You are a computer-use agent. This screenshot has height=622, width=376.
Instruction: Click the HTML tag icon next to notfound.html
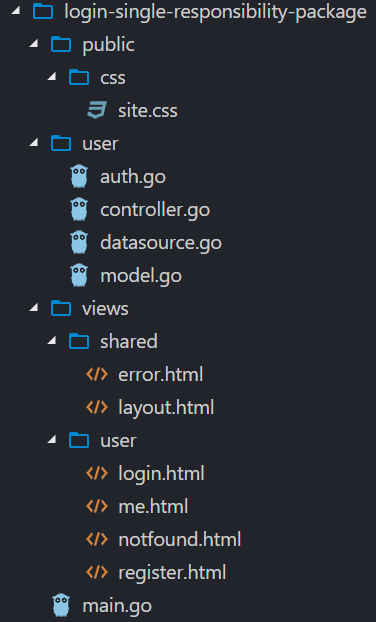tap(97, 539)
